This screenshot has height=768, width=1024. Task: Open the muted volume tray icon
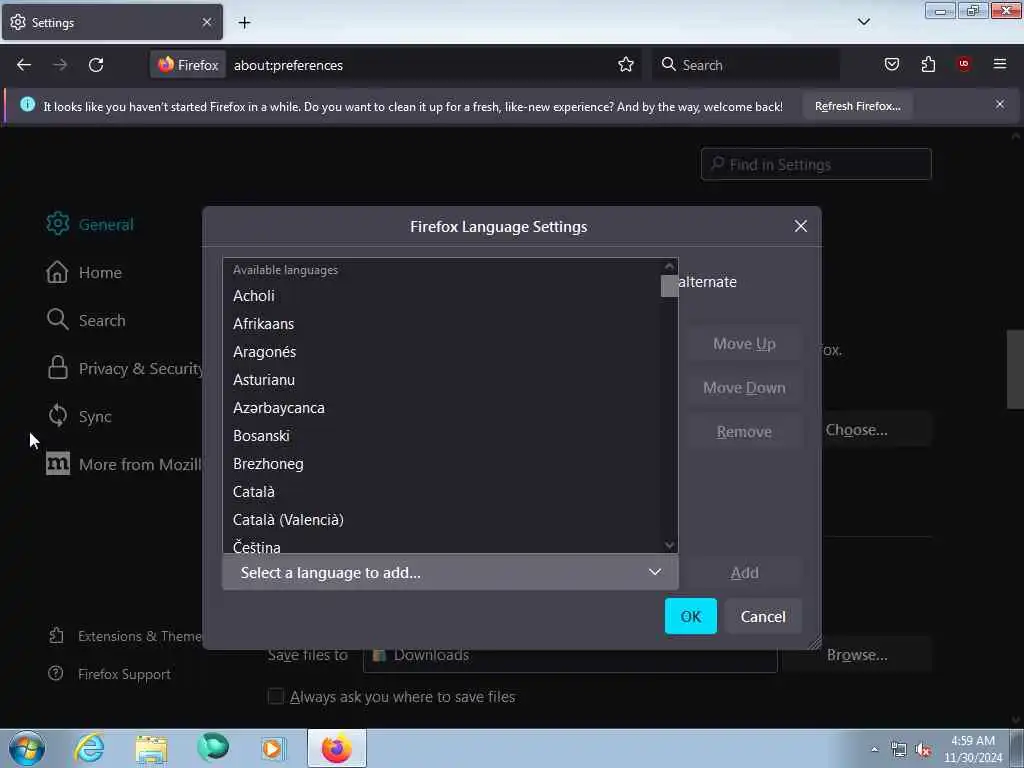(x=923, y=750)
